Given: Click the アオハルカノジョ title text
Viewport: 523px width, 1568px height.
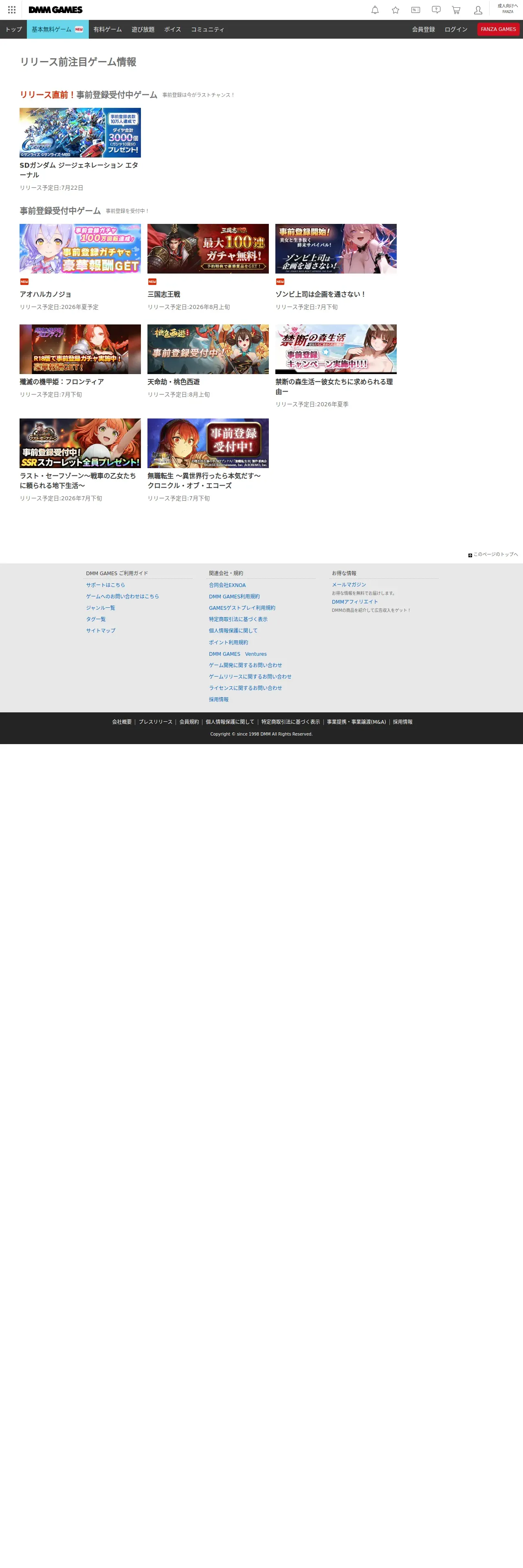Looking at the screenshot, I should point(46,294).
